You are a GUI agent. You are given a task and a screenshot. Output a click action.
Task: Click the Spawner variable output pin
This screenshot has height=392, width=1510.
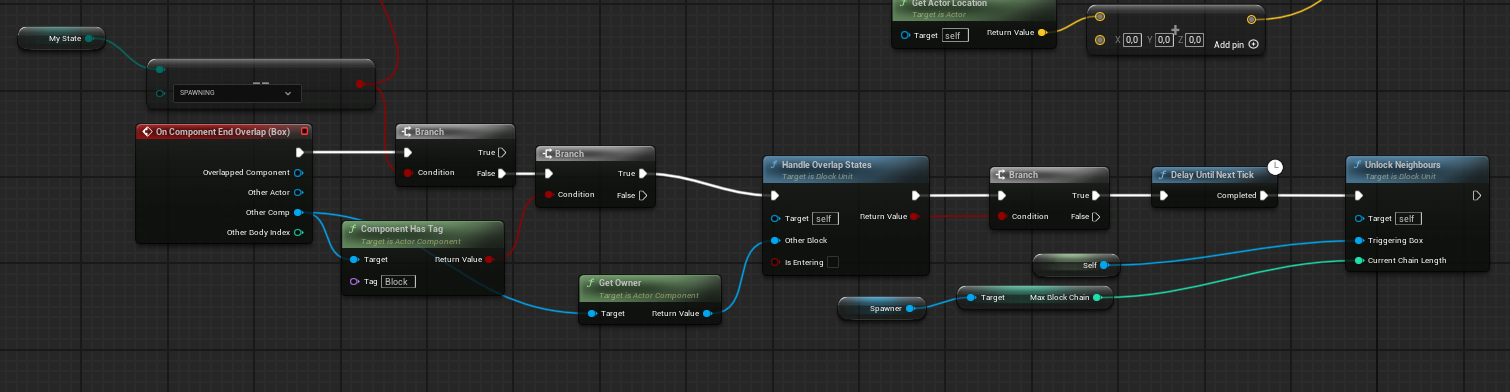pos(910,309)
